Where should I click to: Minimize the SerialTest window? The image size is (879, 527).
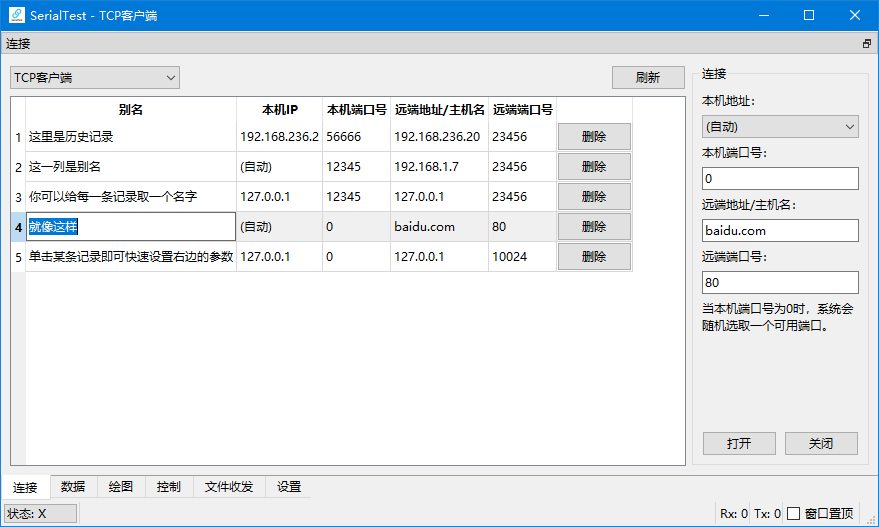(x=764, y=15)
